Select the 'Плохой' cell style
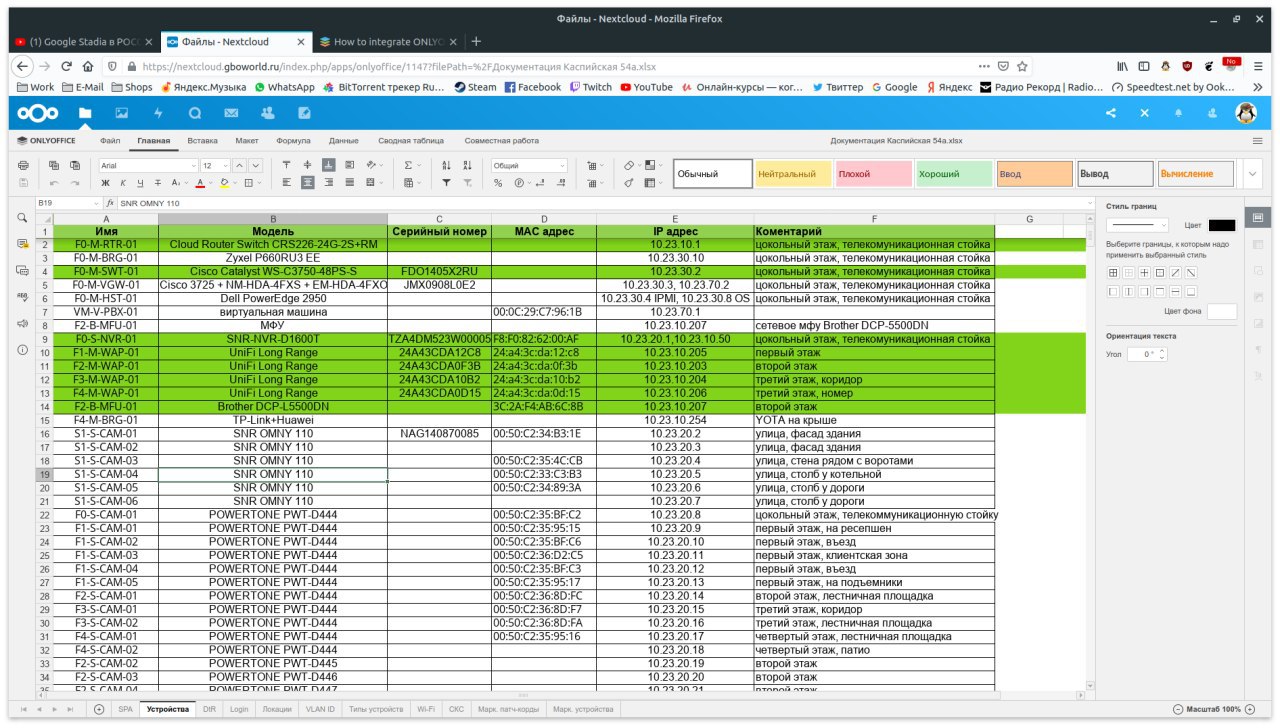This screenshot has width=1280, height=728. pos(873,174)
